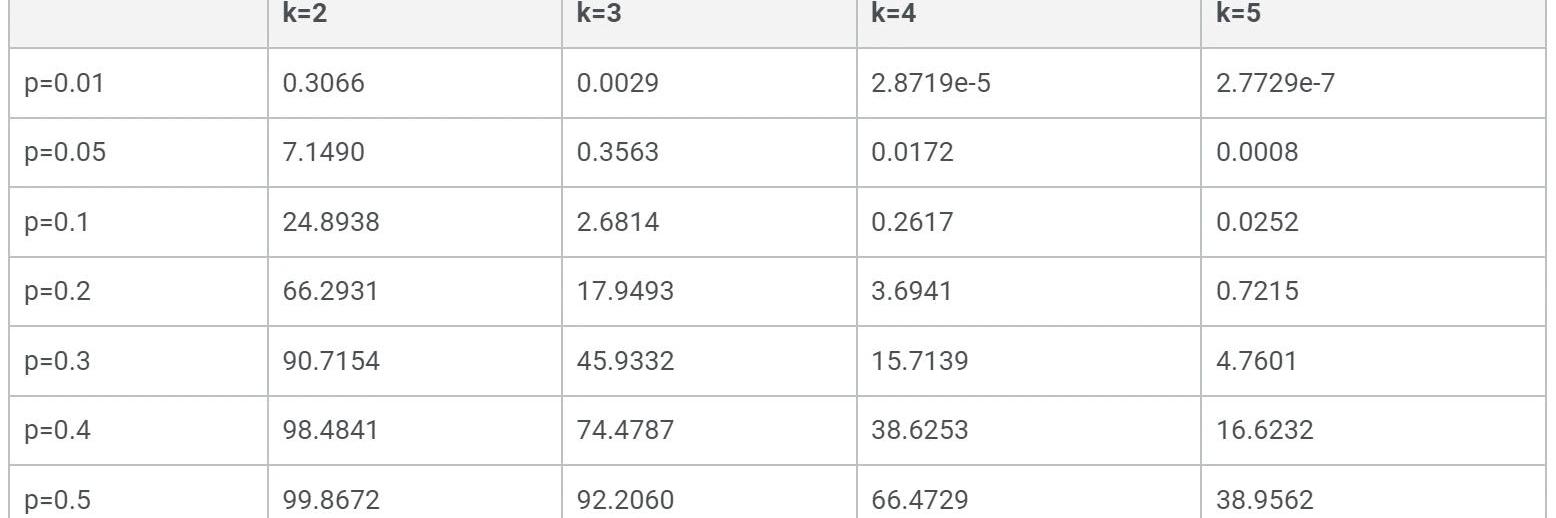Select the p=0.01 row label
Screen dimensions: 1556x518
click(x=139, y=82)
